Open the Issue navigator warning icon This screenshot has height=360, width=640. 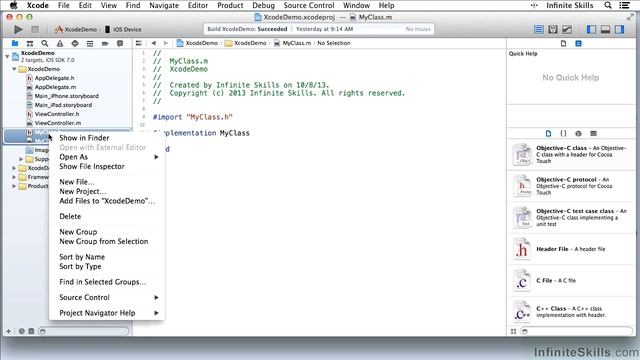click(x=60, y=43)
